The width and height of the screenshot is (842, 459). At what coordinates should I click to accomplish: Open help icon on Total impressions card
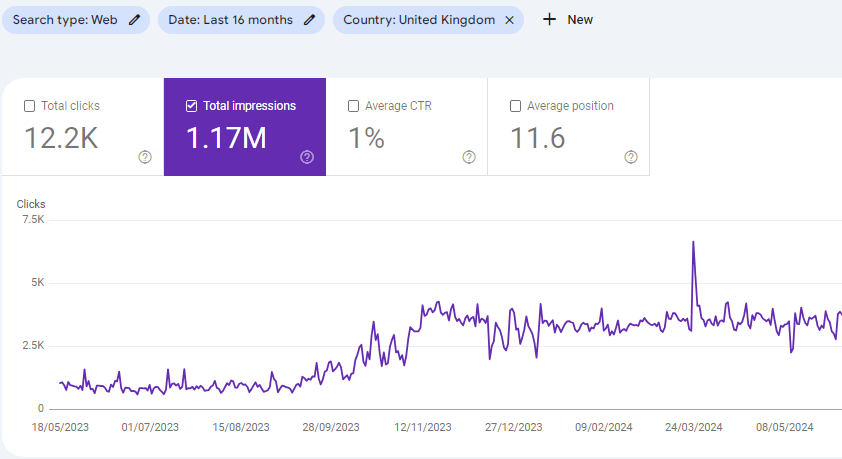(307, 157)
